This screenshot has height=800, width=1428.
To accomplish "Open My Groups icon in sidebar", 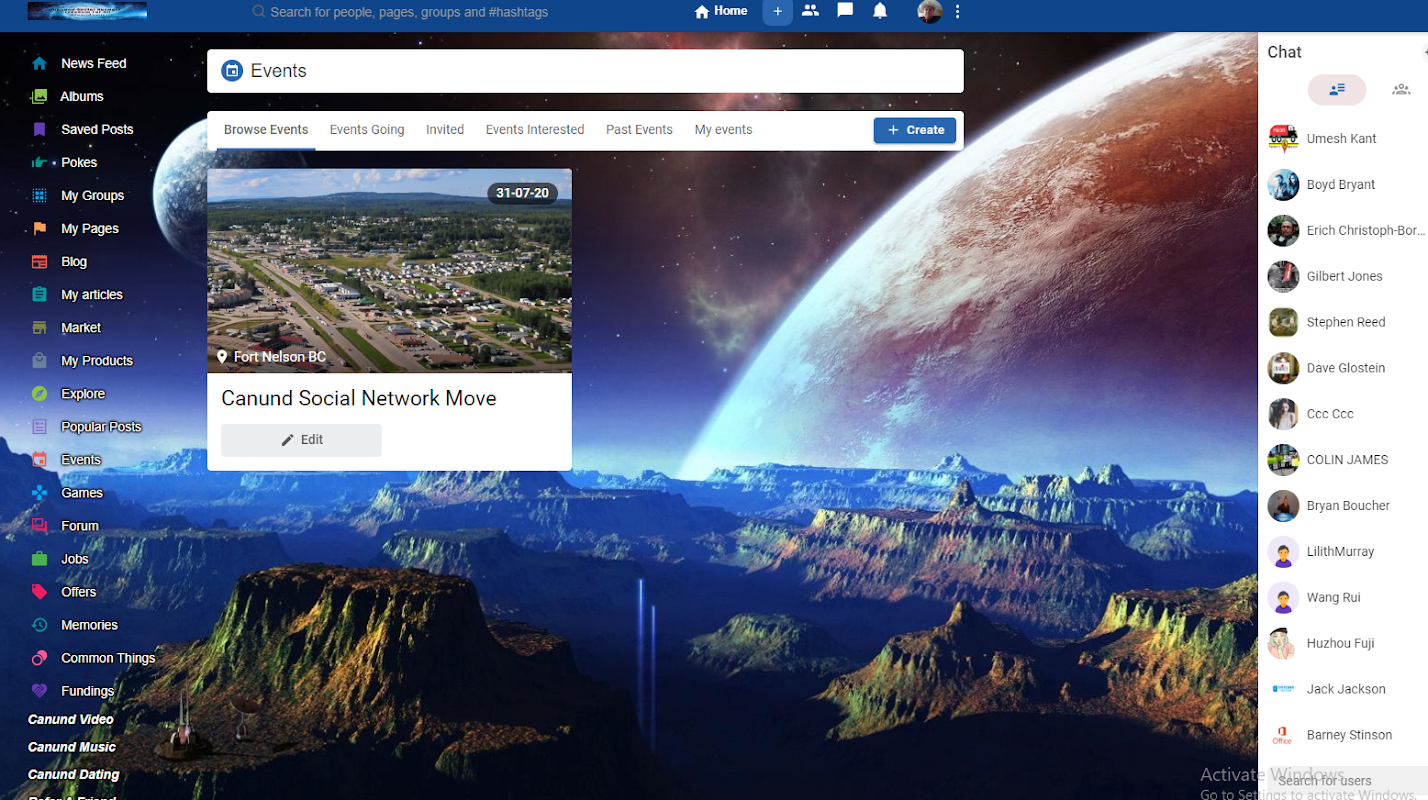I will point(39,195).
